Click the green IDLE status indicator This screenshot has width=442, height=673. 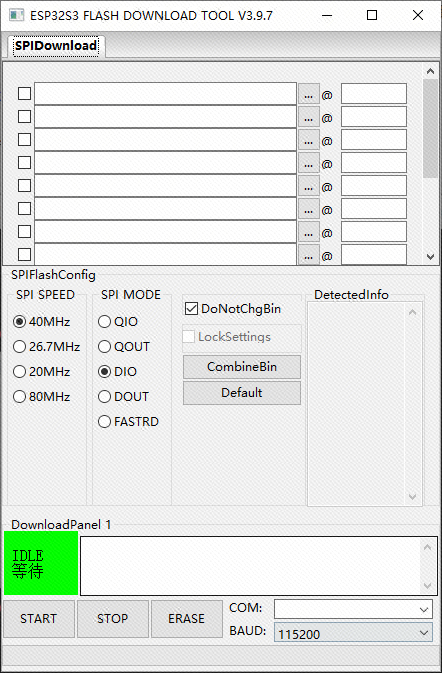[x=41, y=563]
